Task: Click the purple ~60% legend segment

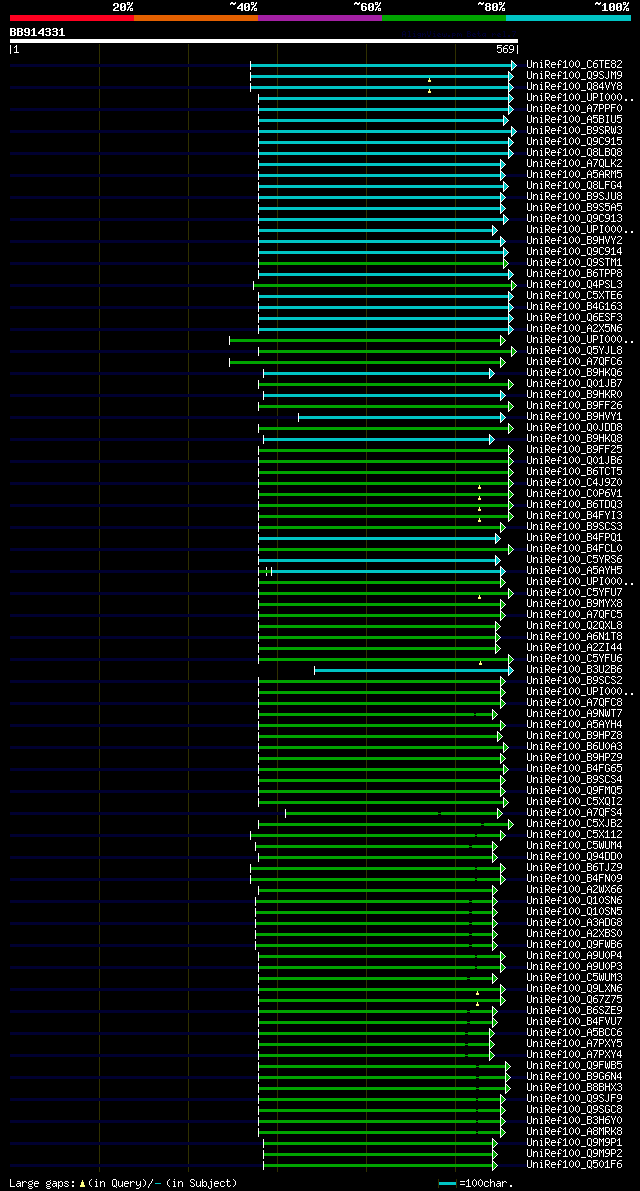Action: [320, 17]
